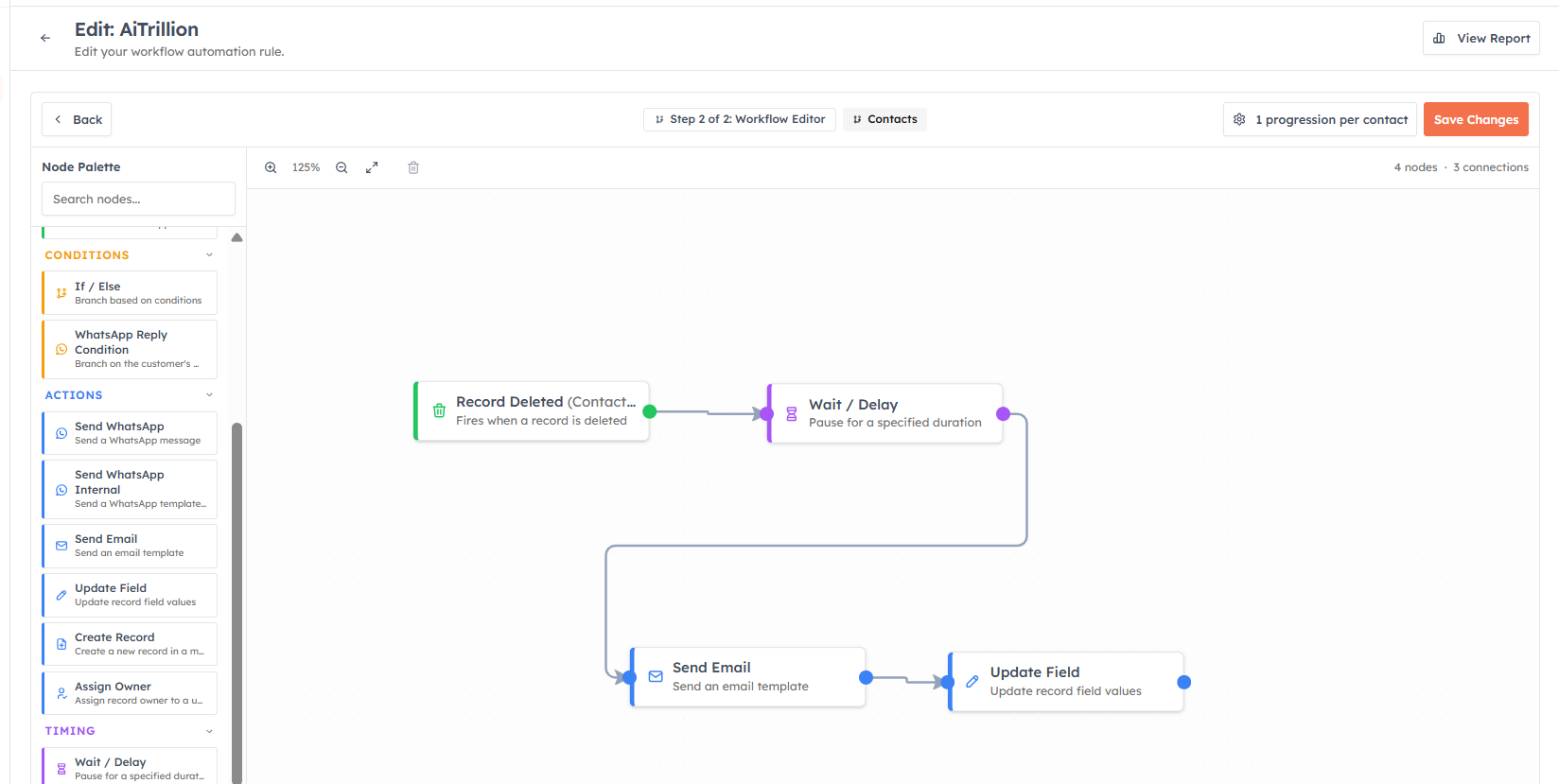The height and width of the screenshot is (784, 1559).
Task: Click the delete trash icon in canvas toolbar
Action: pyautogui.click(x=413, y=167)
